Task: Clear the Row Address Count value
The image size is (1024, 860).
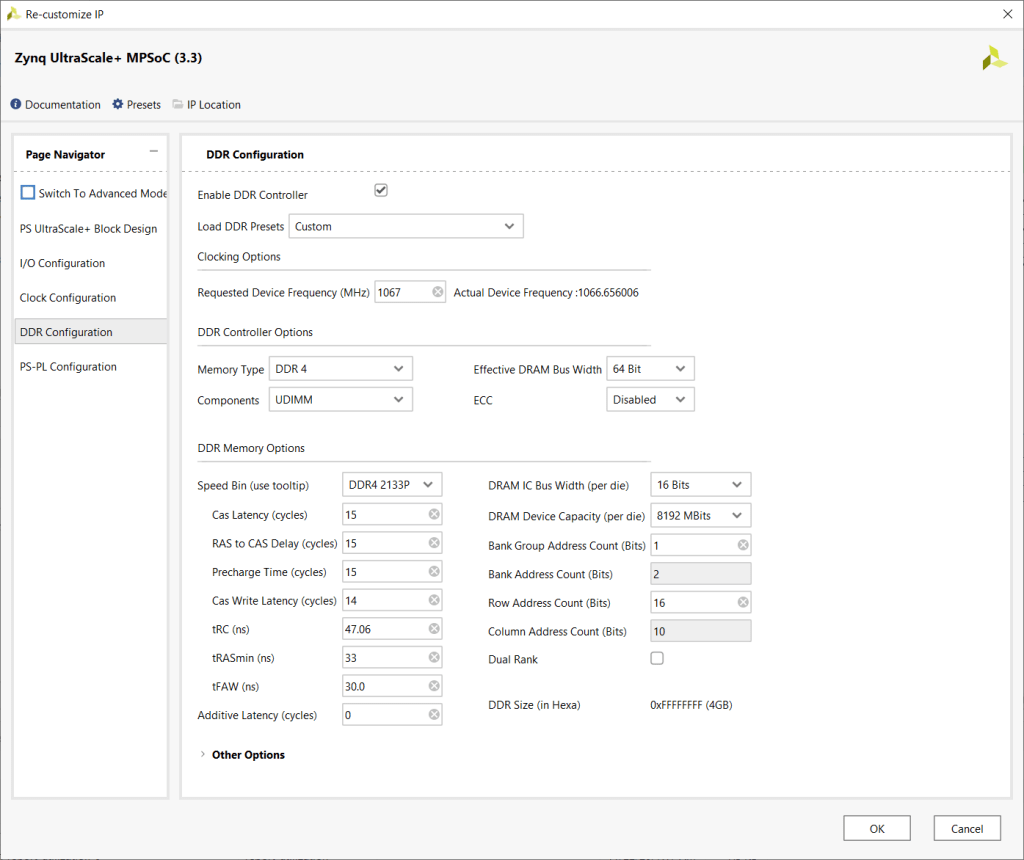Action: [743, 602]
